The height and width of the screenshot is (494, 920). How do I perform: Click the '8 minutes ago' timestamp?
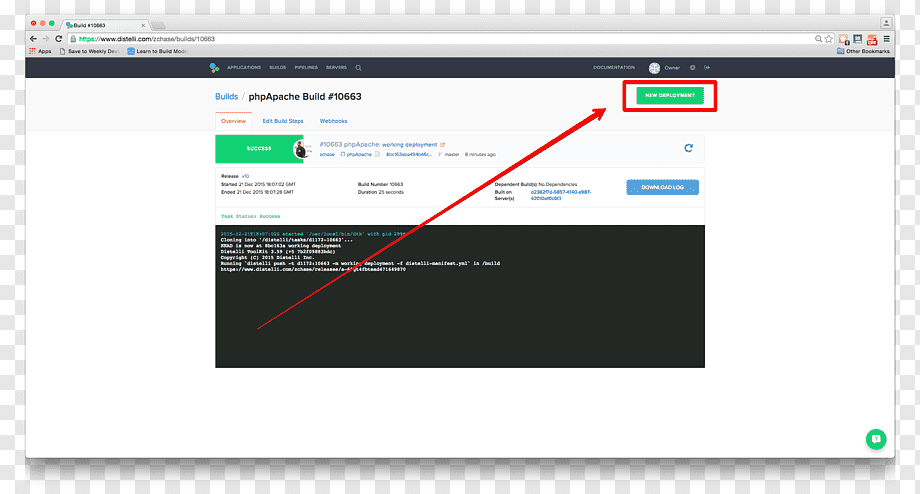point(480,154)
